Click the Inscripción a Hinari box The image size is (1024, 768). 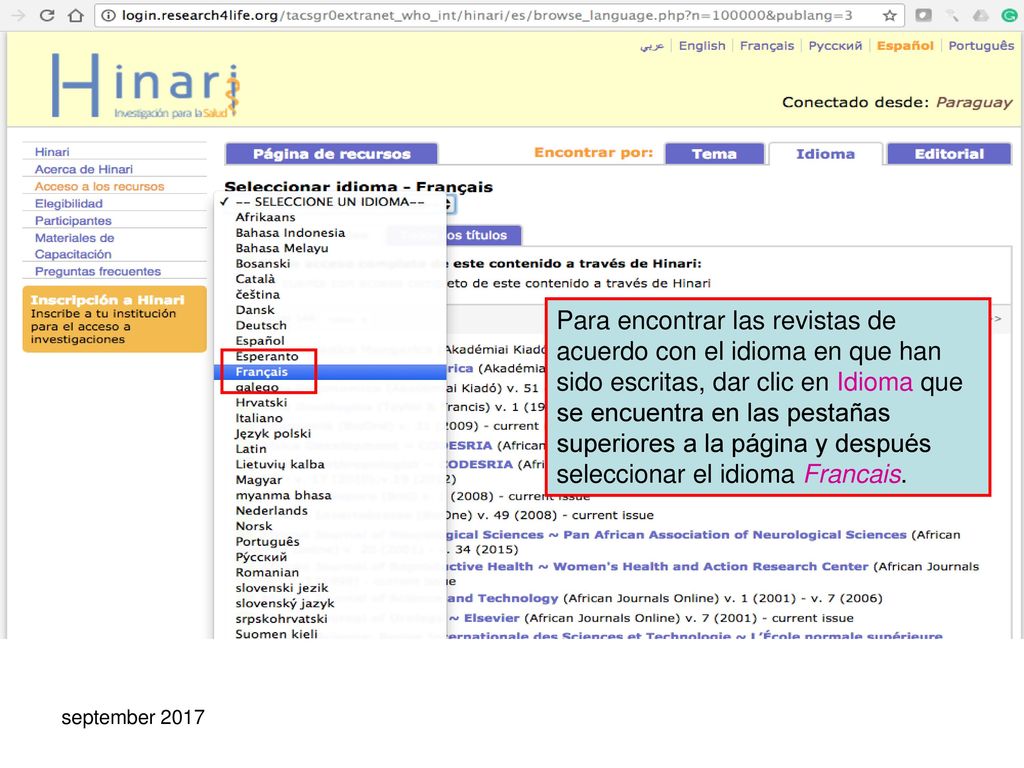click(x=114, y=319)
